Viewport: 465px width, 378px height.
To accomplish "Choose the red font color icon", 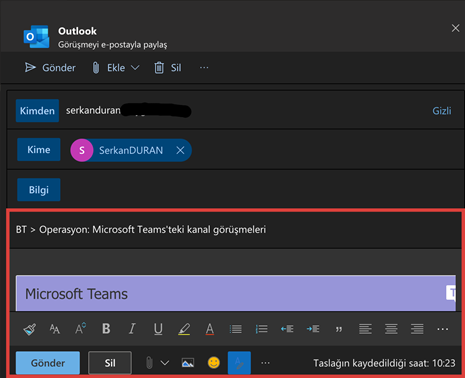I will (210, 329).
